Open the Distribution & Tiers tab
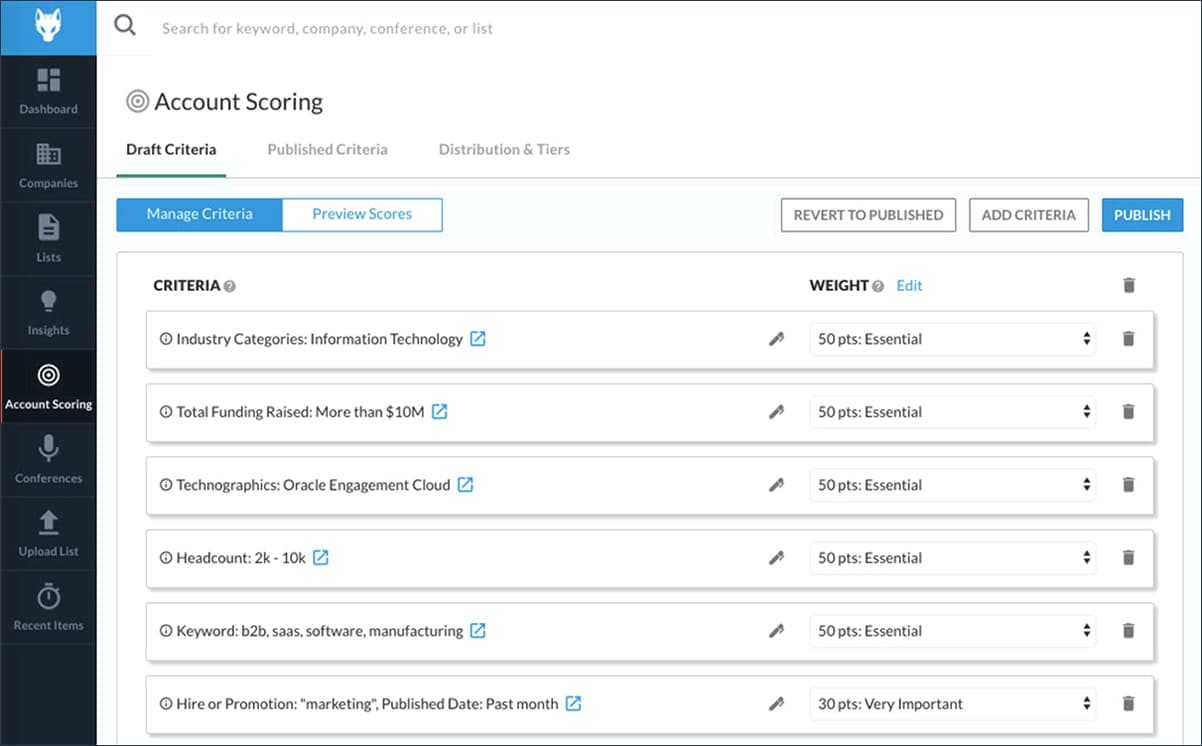This screenshot has width=1202, height=746. [x=504, y=149]
